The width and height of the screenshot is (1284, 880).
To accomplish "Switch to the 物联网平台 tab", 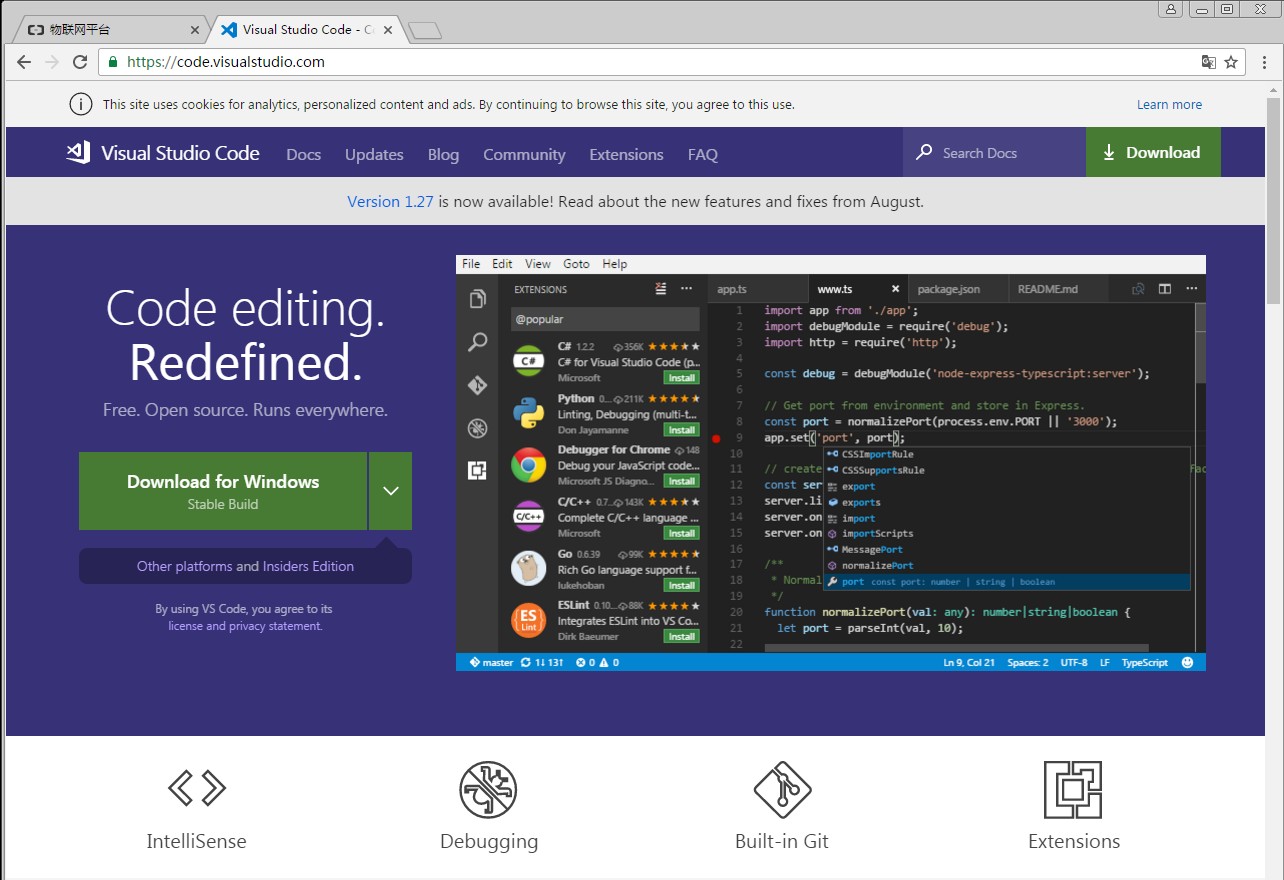I will click(110, 30).
